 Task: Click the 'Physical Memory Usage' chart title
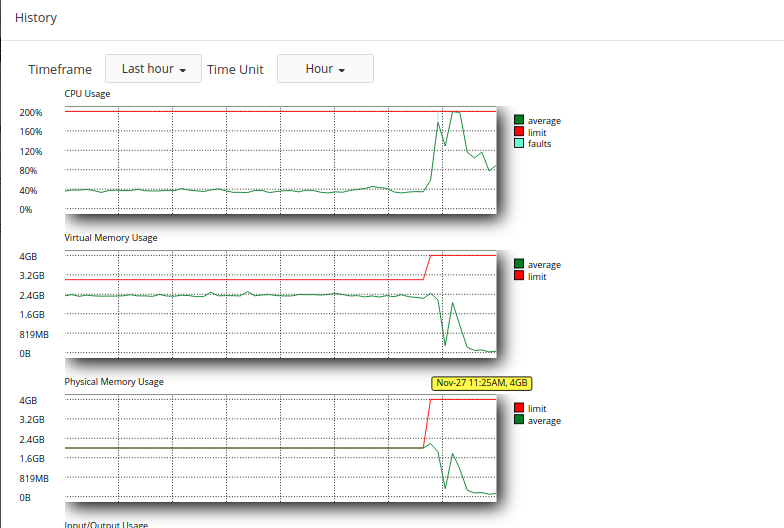point(114,382)
